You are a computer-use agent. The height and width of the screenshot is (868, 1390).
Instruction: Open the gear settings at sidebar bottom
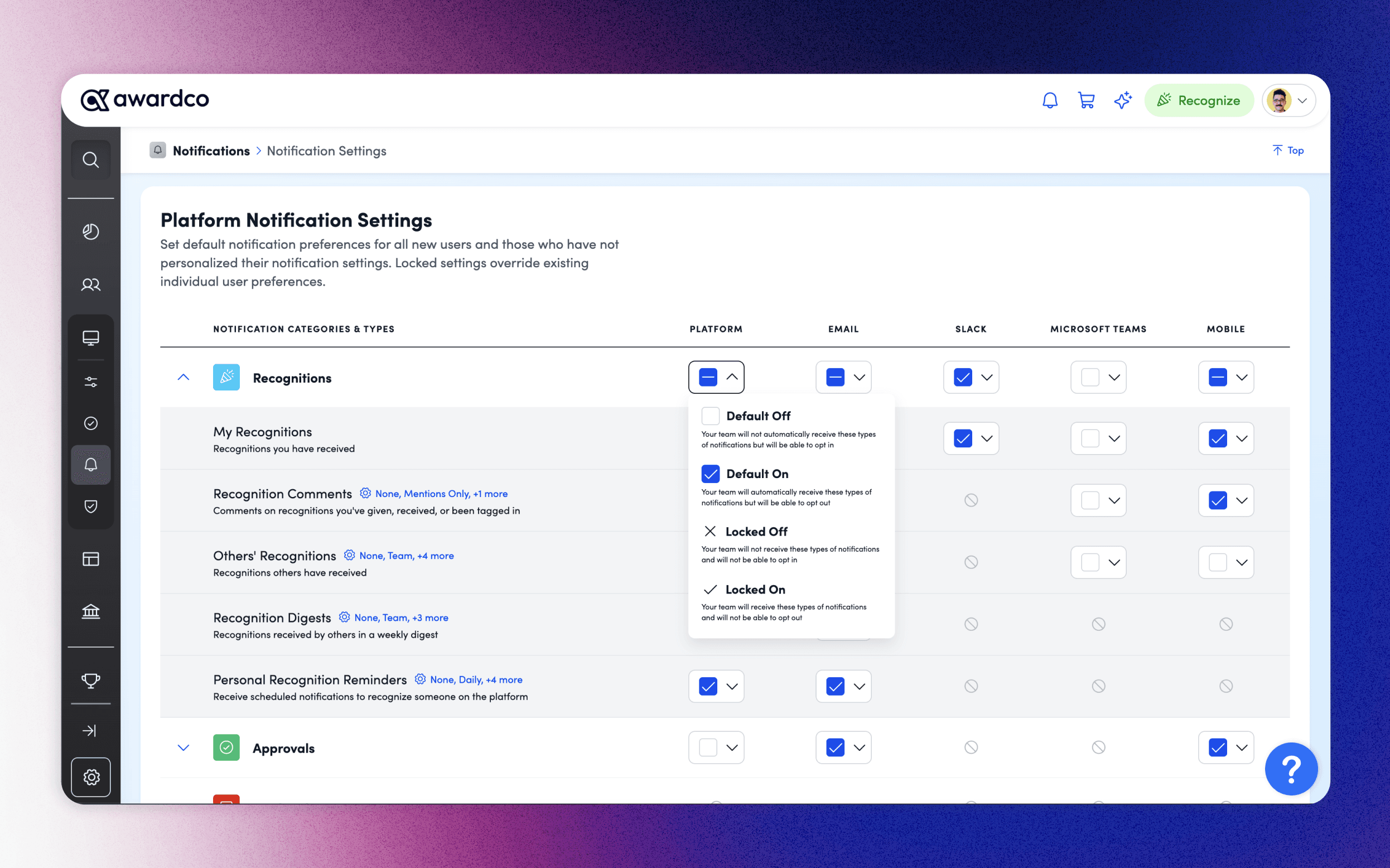(91, 777)
